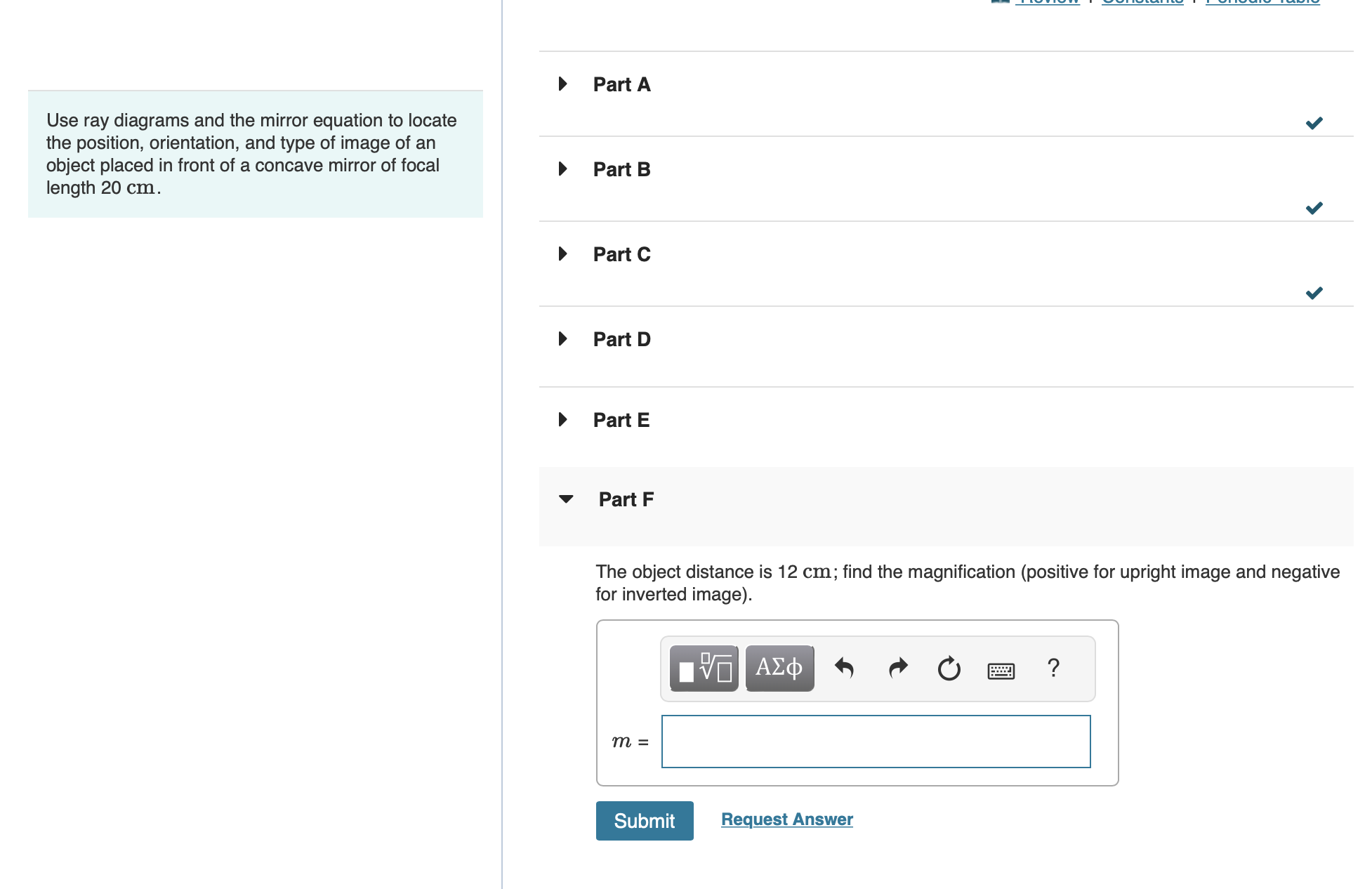Click the help question mark icon

click(1054, 668)
